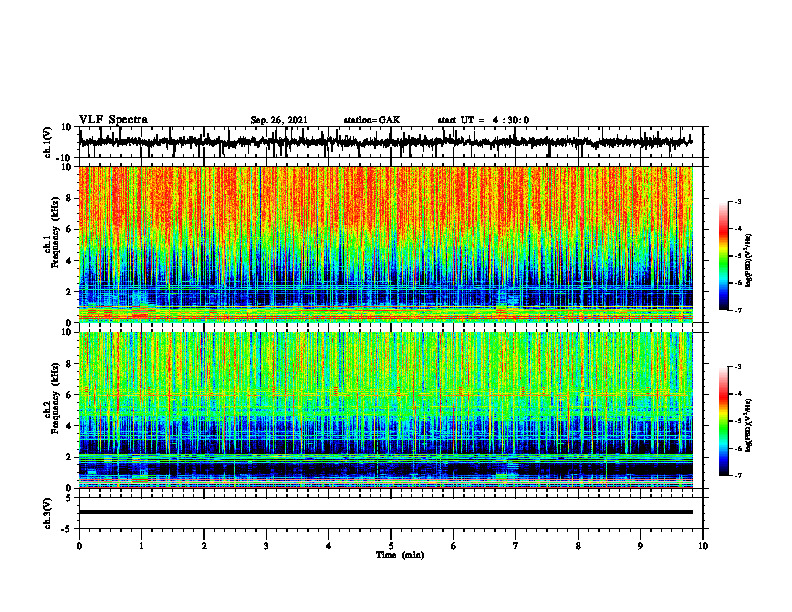Click the "2" tick on the Time axis
The height and width of the screenshot is (612, 792).
coord(204,546)
